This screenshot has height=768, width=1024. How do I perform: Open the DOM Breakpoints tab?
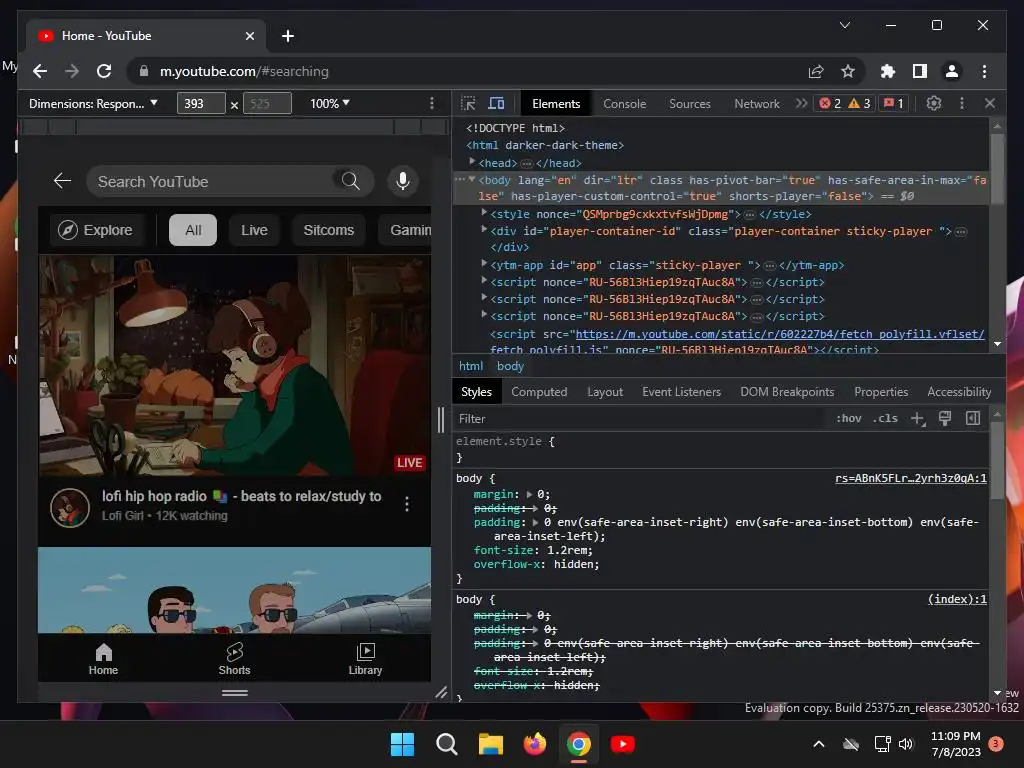(x=787, y=392)
